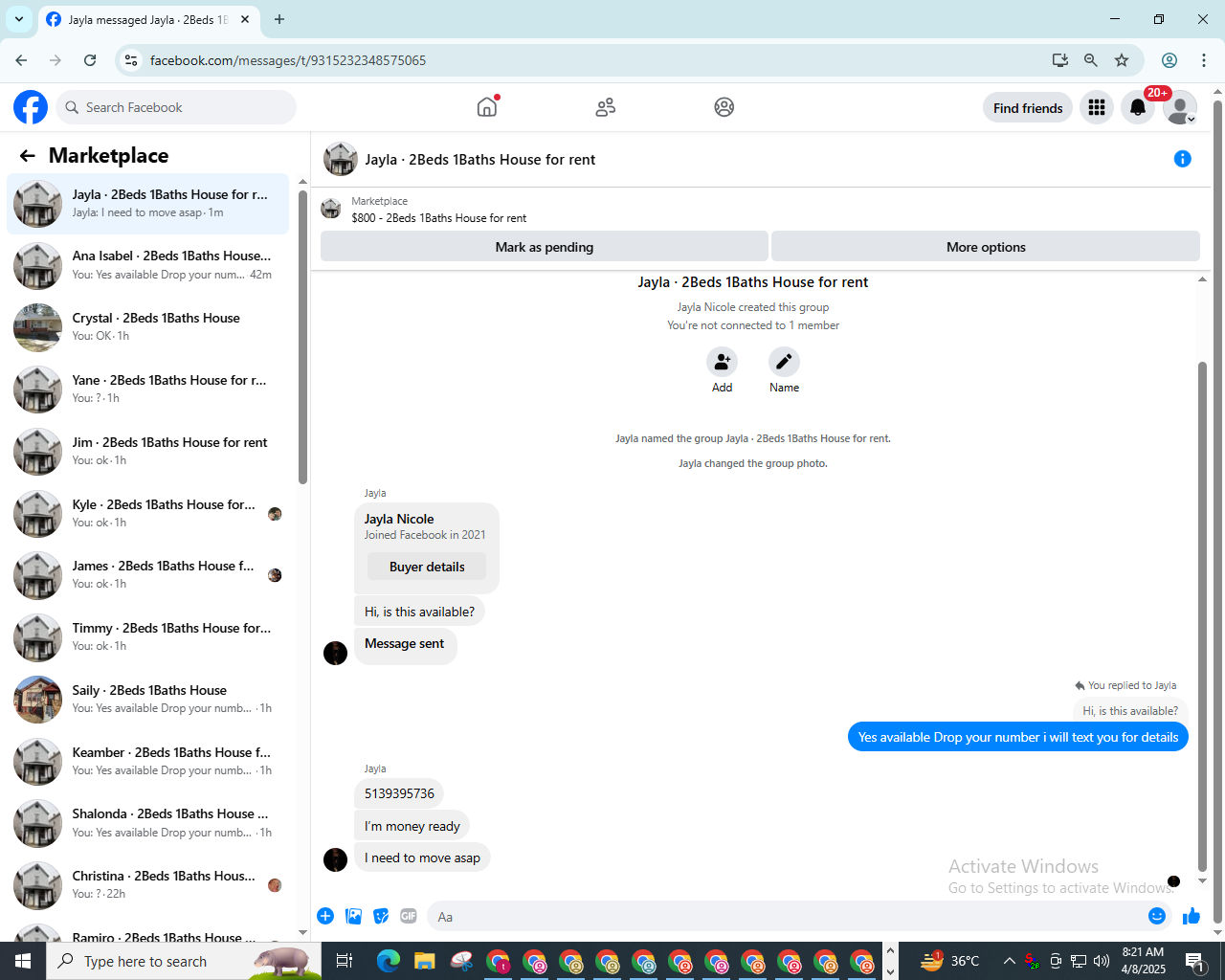Open the Menu grid icon

tap(1097, 107)
